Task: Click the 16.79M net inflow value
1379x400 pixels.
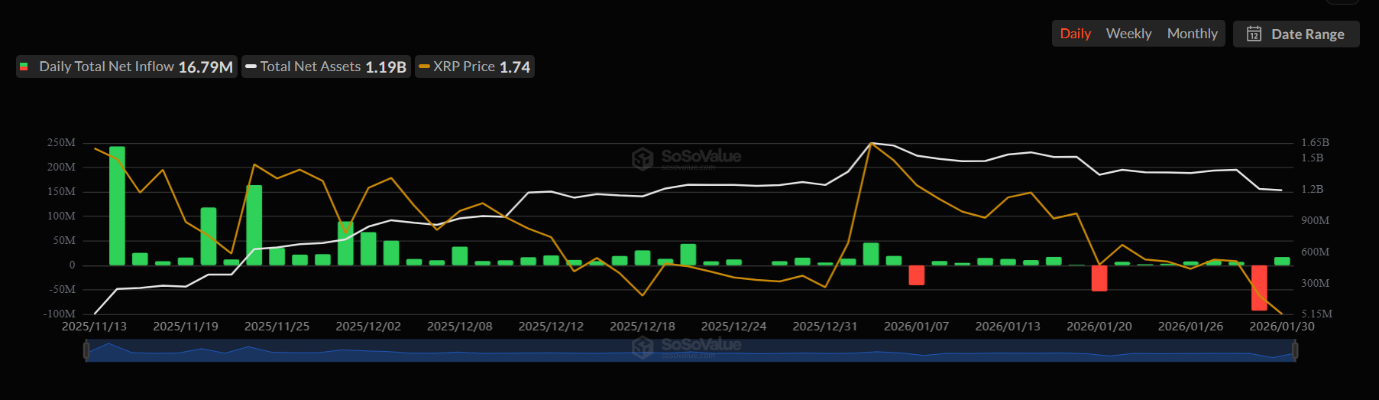Action: pyautogui.click(x=205, y=67)
